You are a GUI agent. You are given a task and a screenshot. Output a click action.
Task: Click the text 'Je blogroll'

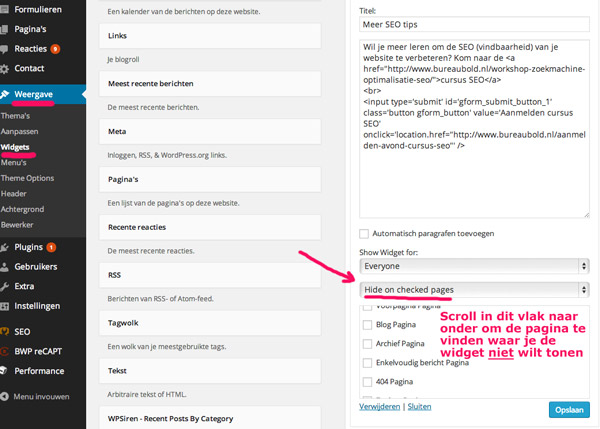(123, 60)
